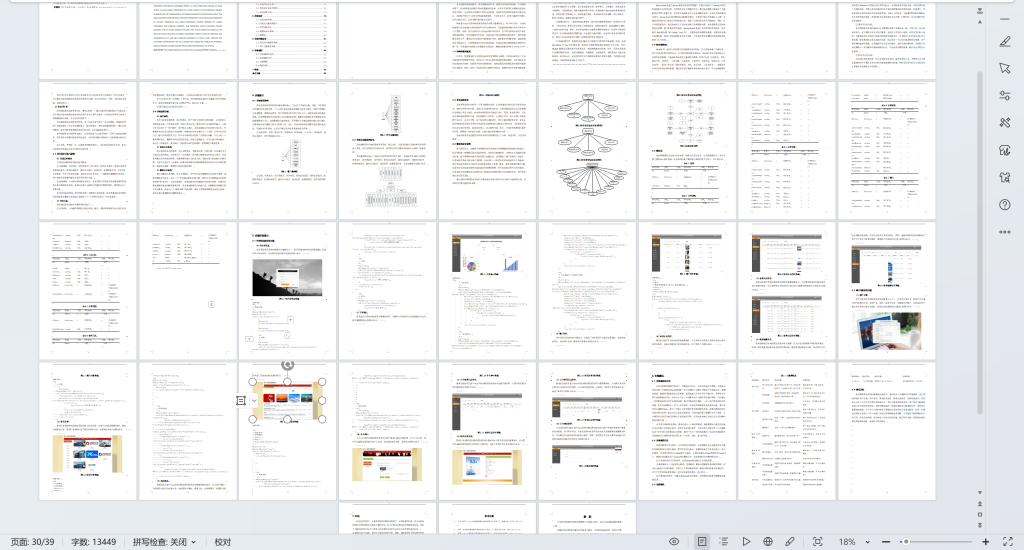The height and width of the screenshot is (550, 1024).
Task: Click the image layout options icon
Action: click(x=241, y=400)
